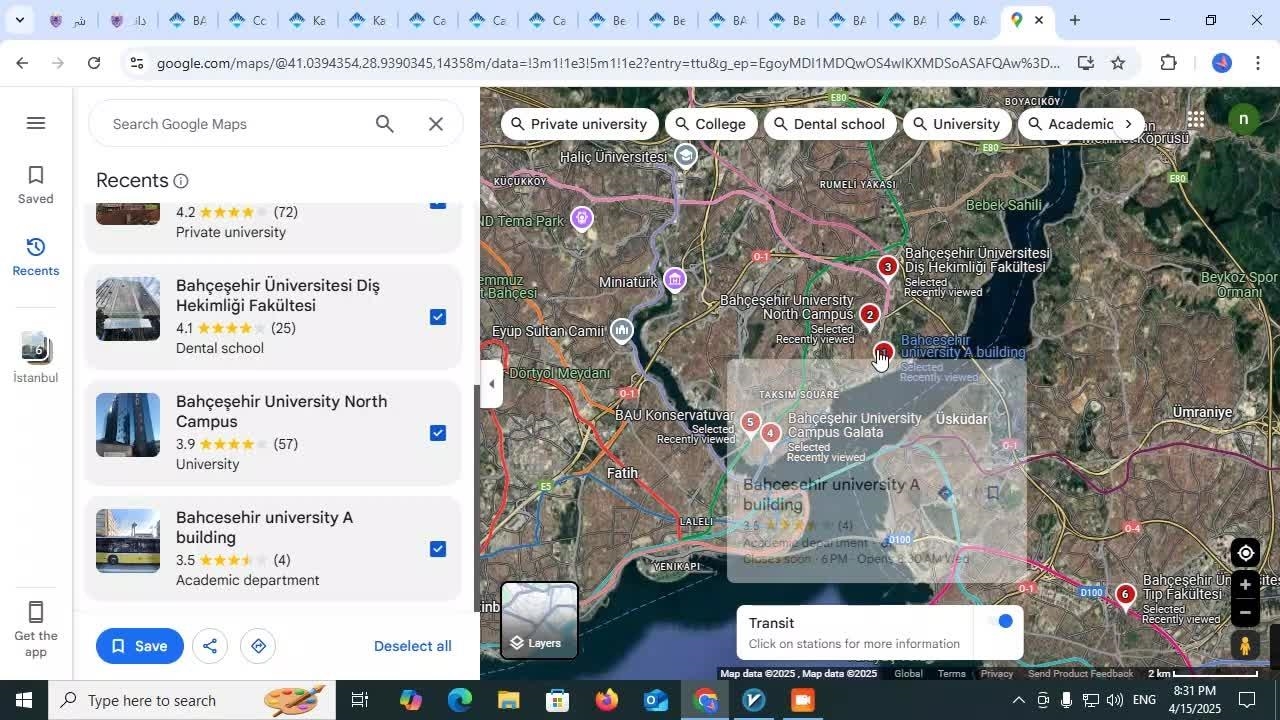1280x720 pixels.
Task: Open browser tab search dropdown
Action: (19, 20)
